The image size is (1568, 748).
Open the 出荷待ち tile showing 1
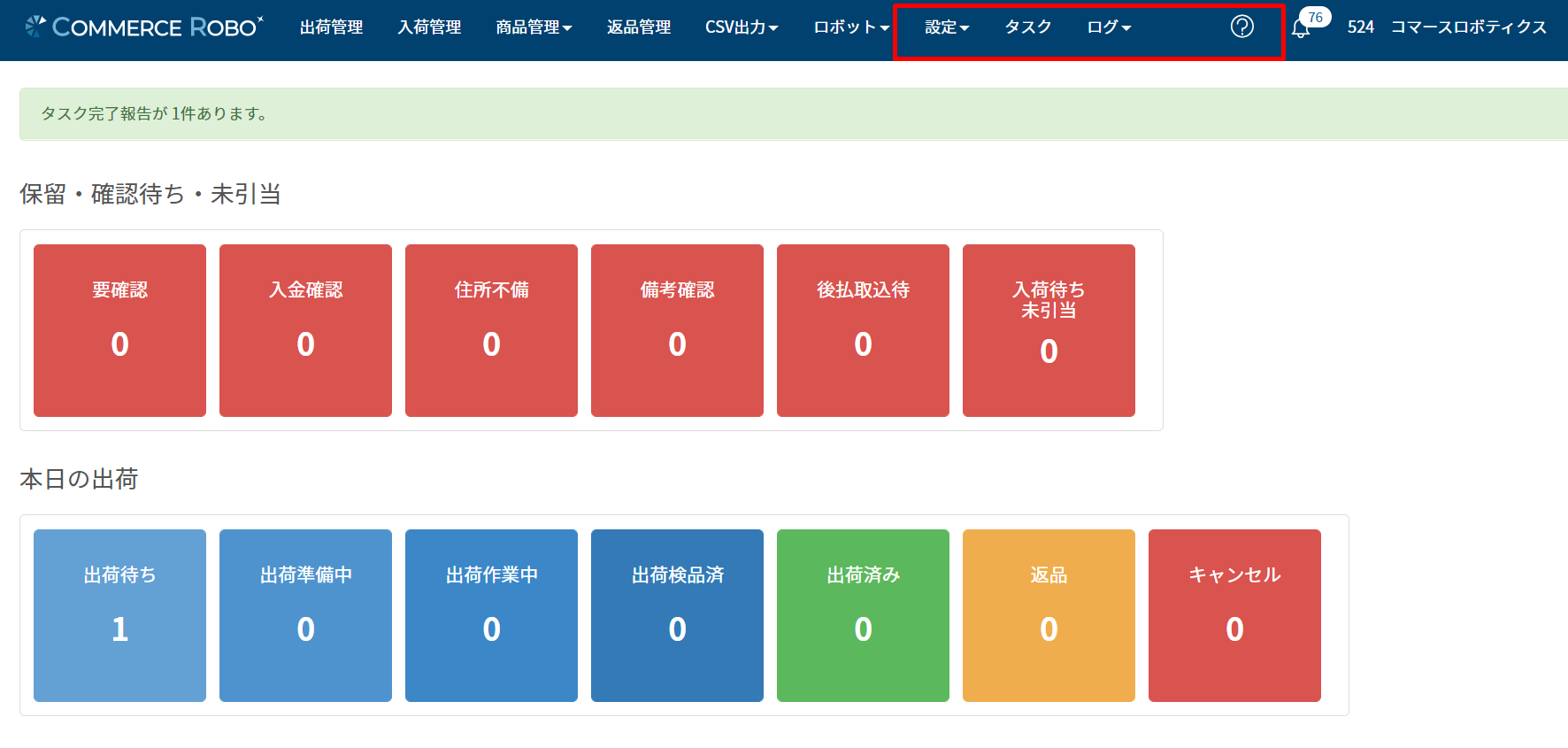click(x=119, y=615)
